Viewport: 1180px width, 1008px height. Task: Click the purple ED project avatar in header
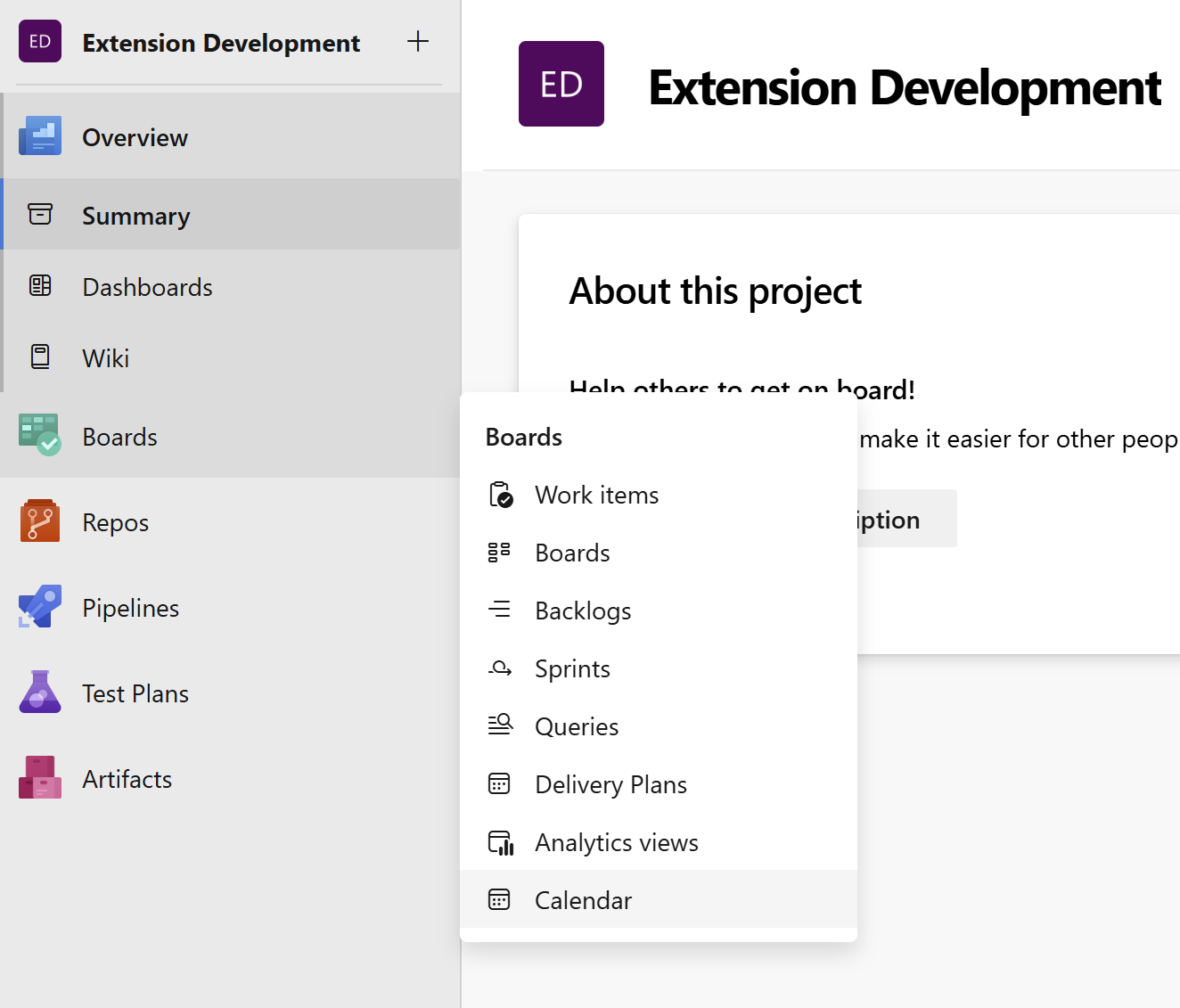[561, 84]
